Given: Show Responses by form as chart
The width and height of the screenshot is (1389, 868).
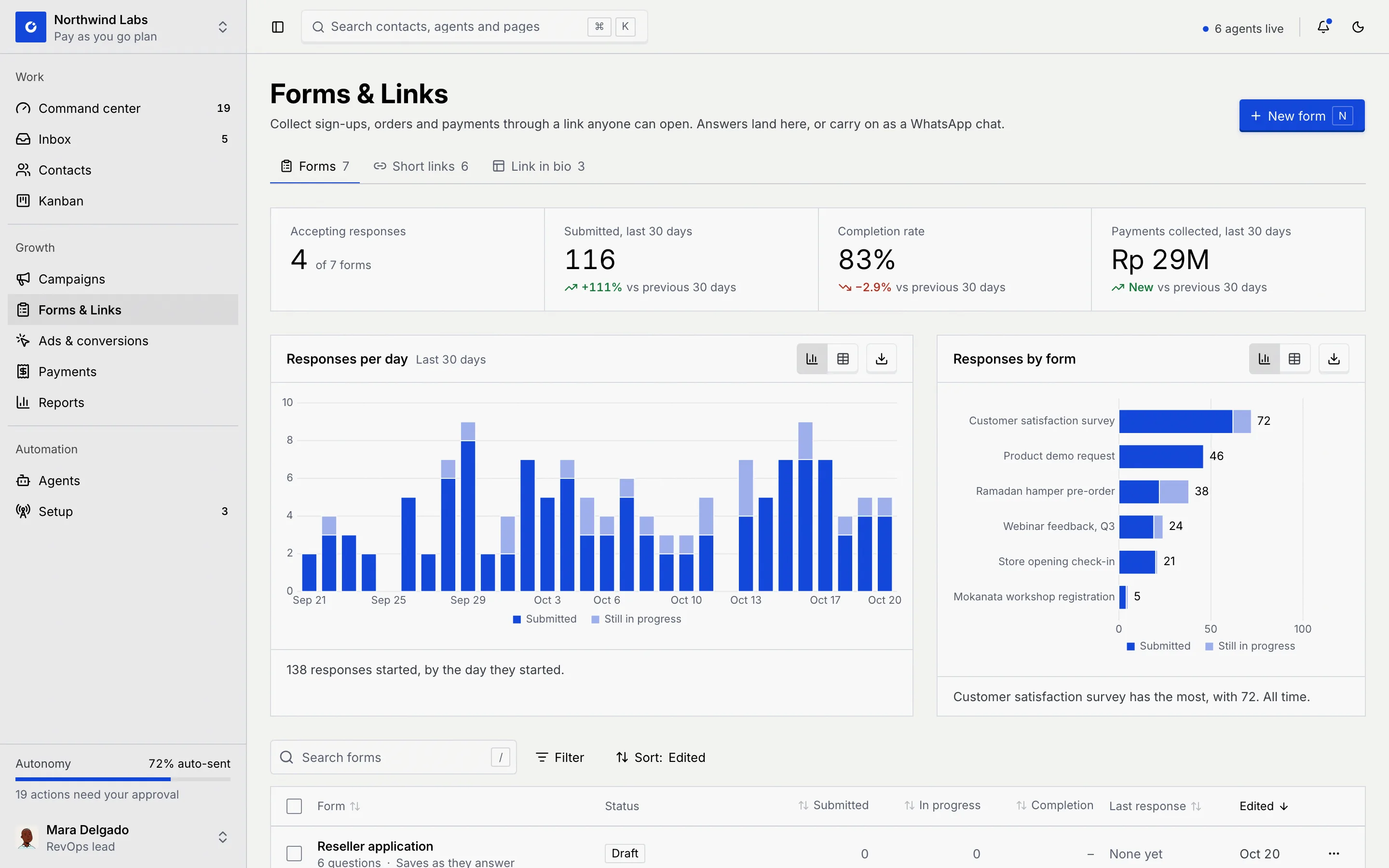Looking at the screenshot, I should [1265, 359].
